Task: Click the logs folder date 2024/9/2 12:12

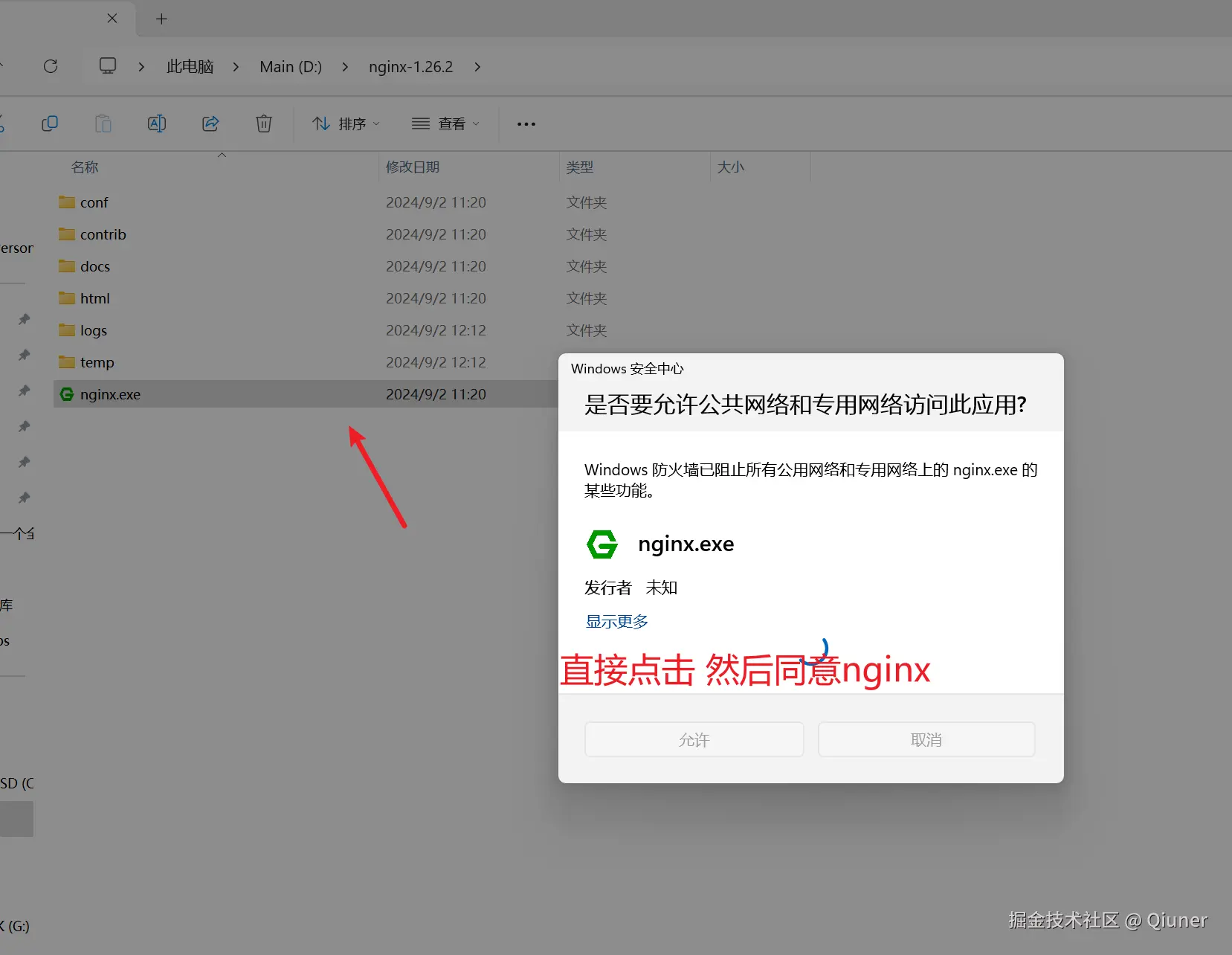Action: coord(436,330)
